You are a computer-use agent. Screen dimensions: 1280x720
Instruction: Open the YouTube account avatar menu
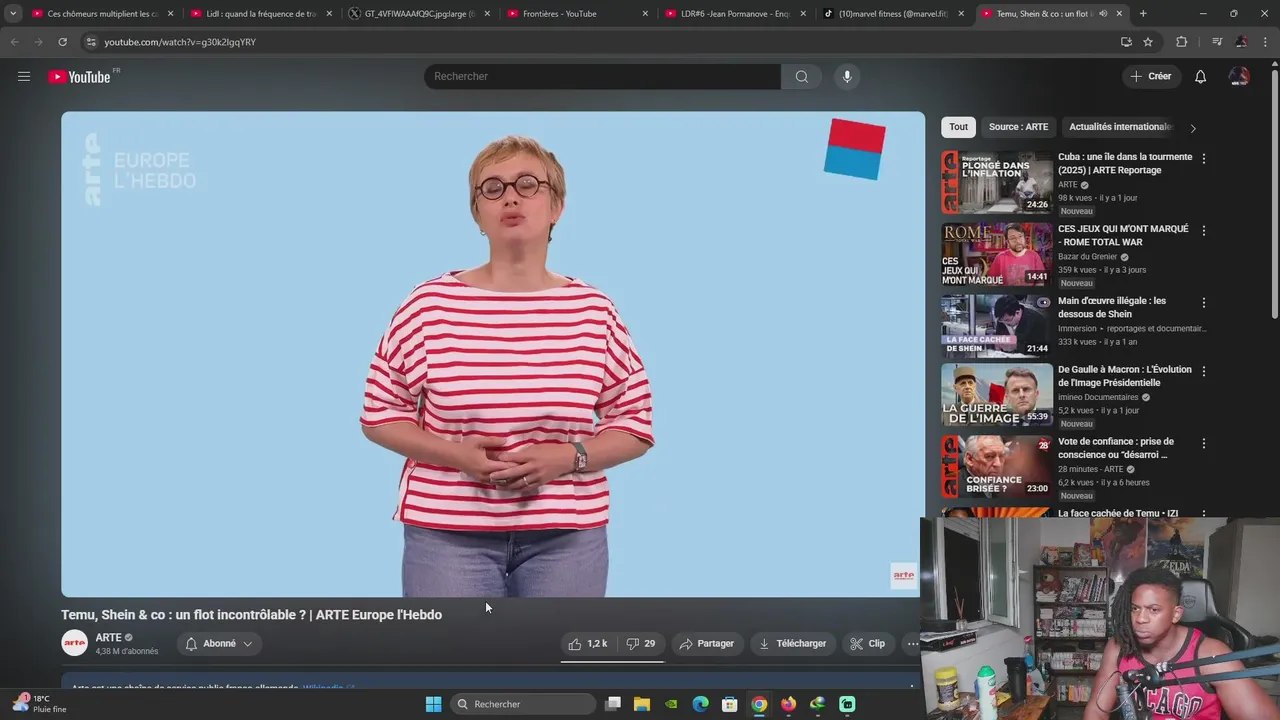(1239, 76)
